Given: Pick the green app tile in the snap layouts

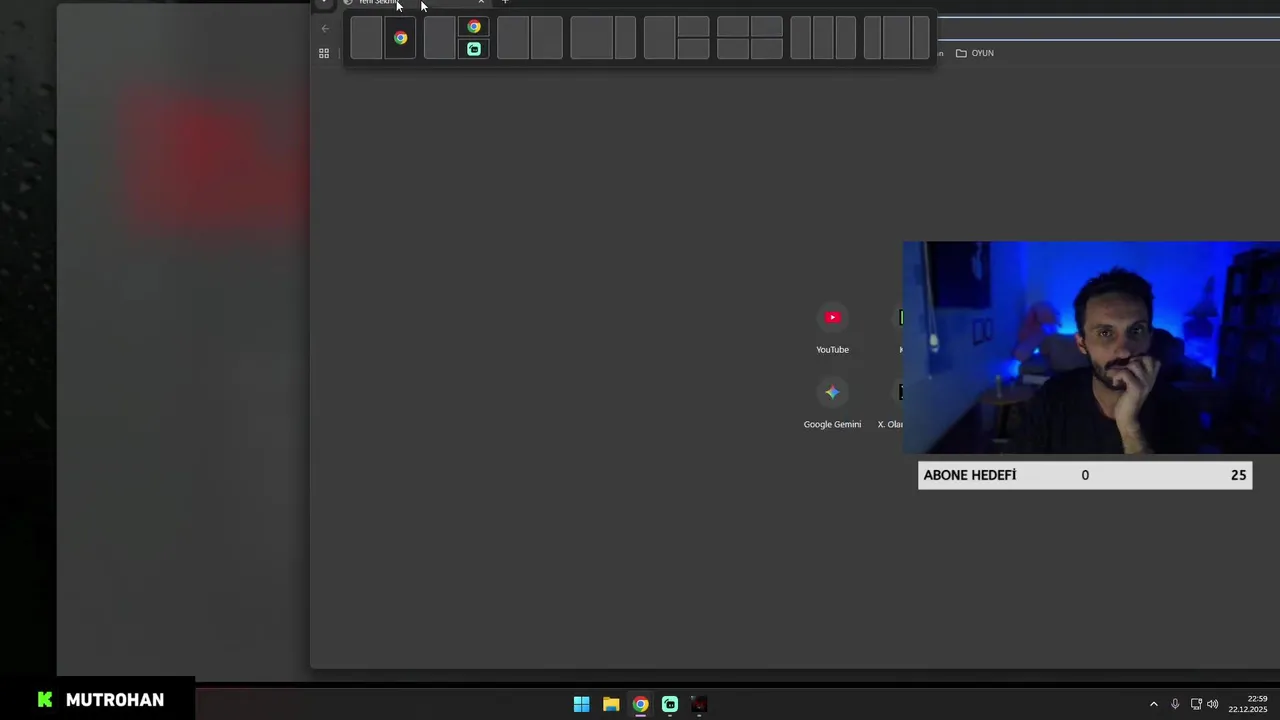Looking at the screenshot, I should coord(474,49).
